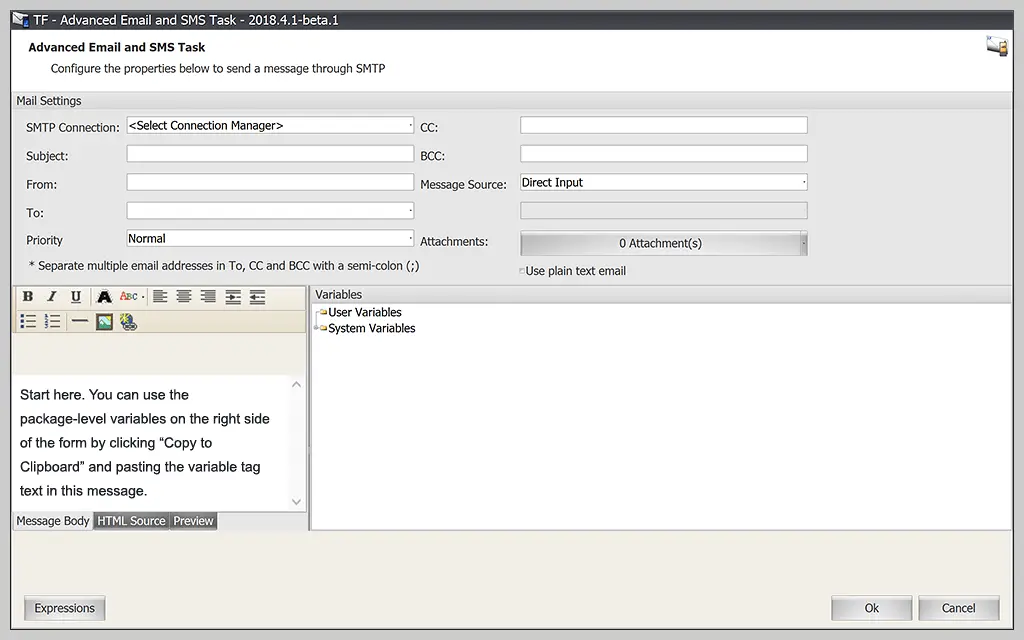Insert a hyperlink
Image resolution: width=1024 pixels, height=640 pixels.
[x=128, y=321]
